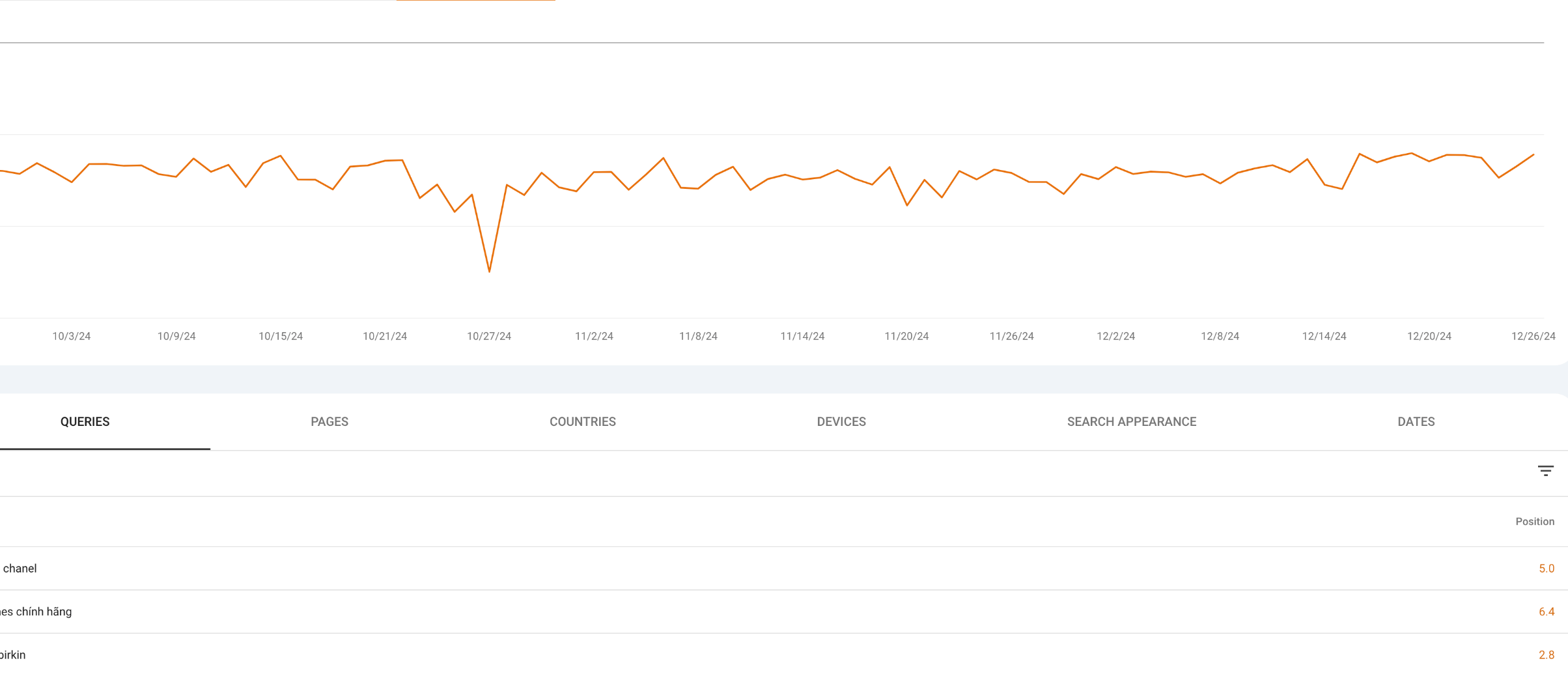Click the position value 6.4
Viewport: 1568px width, 676px height.
click(1547, 612)
